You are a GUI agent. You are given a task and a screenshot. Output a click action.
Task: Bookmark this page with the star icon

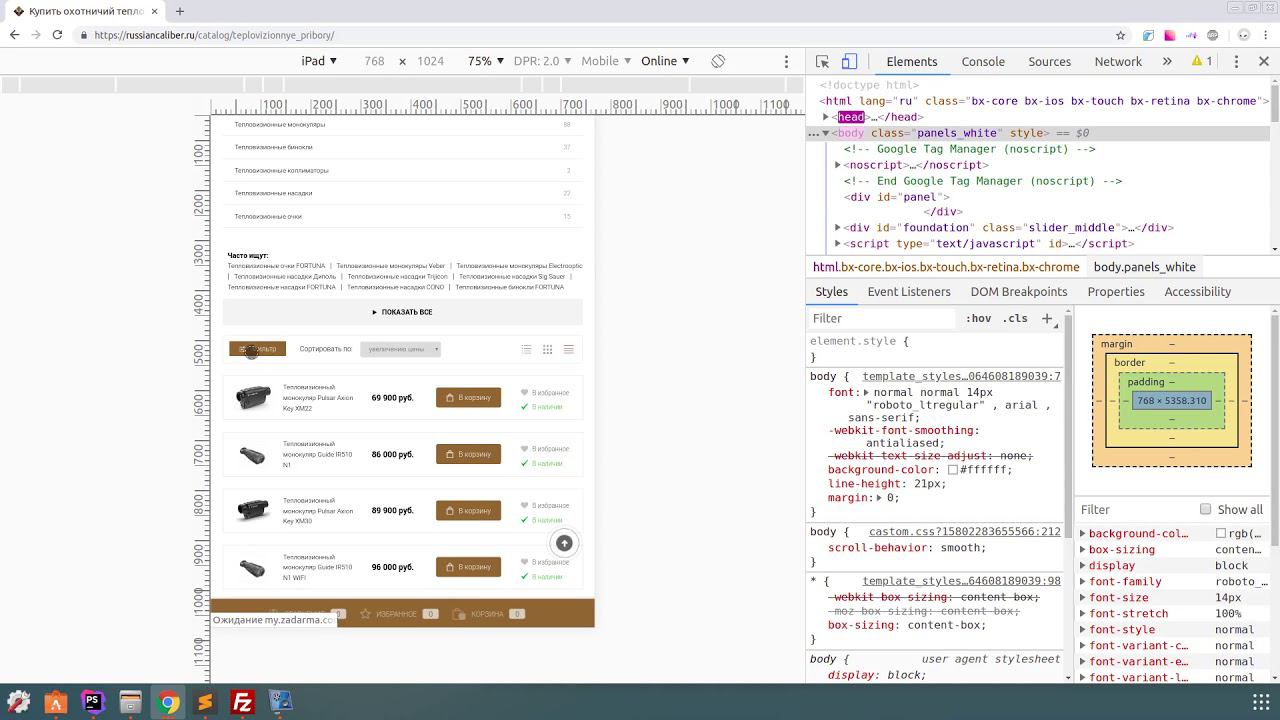[1121, 35]
